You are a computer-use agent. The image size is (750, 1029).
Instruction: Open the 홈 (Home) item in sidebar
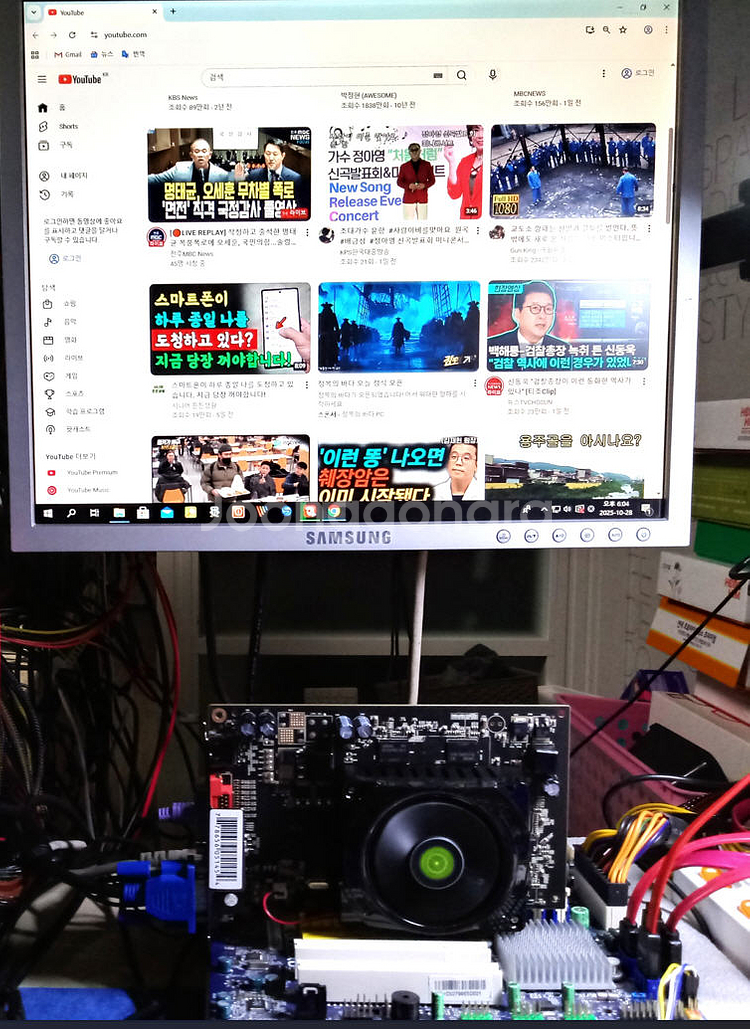(52, 108)
